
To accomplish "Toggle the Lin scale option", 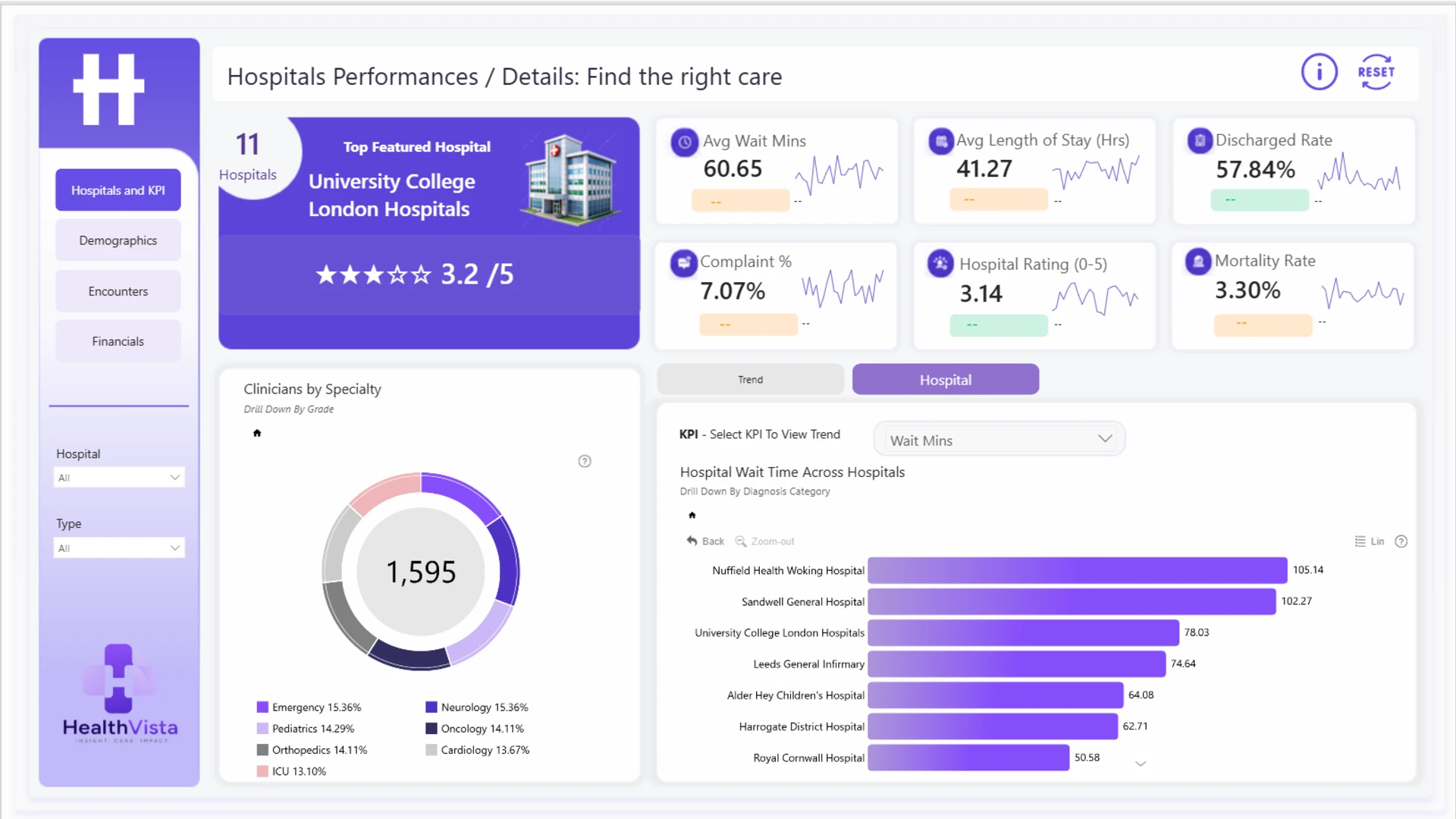I will (x=1370, y=541).
